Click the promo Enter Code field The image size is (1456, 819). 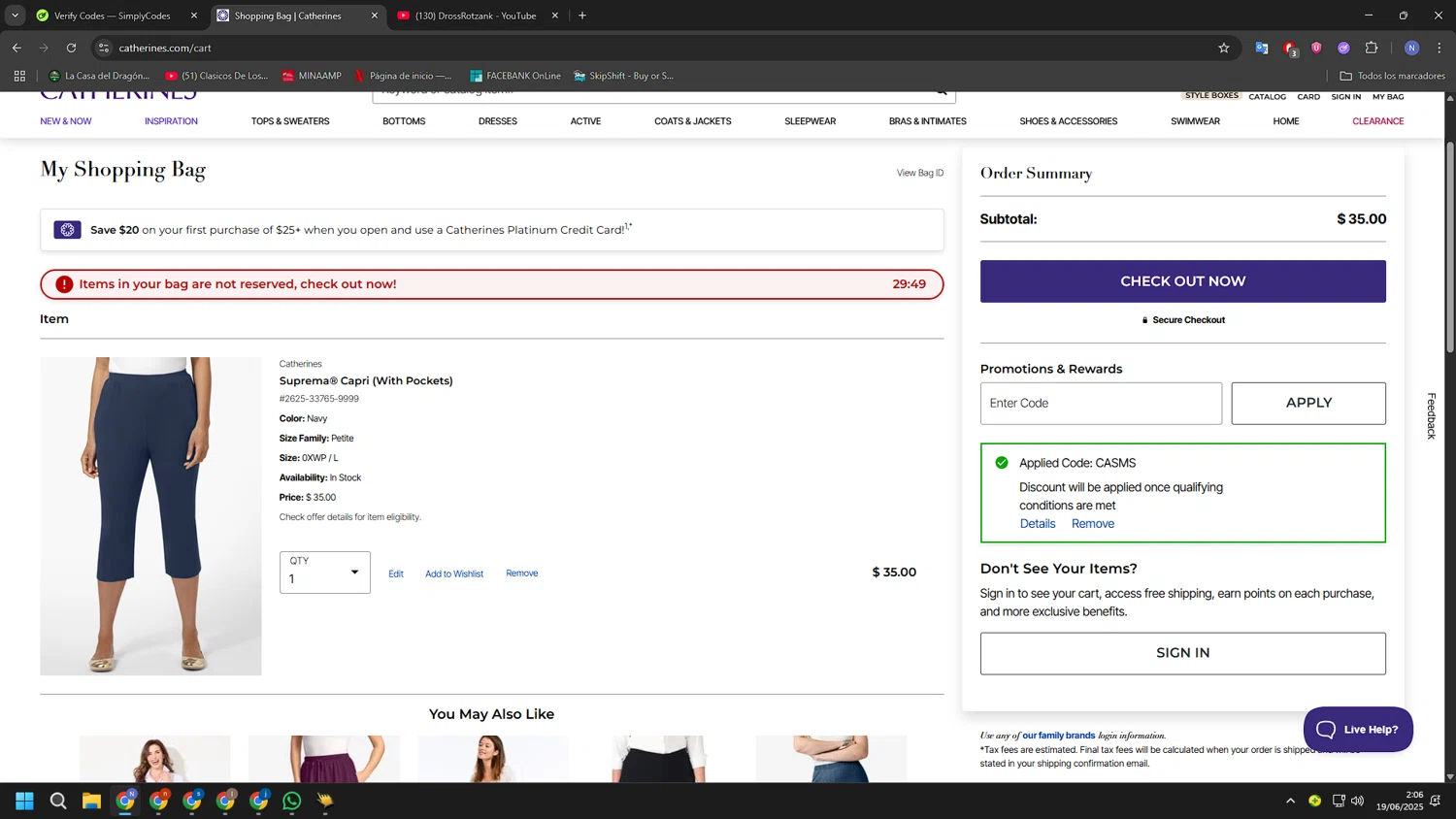coord(1101,403)
